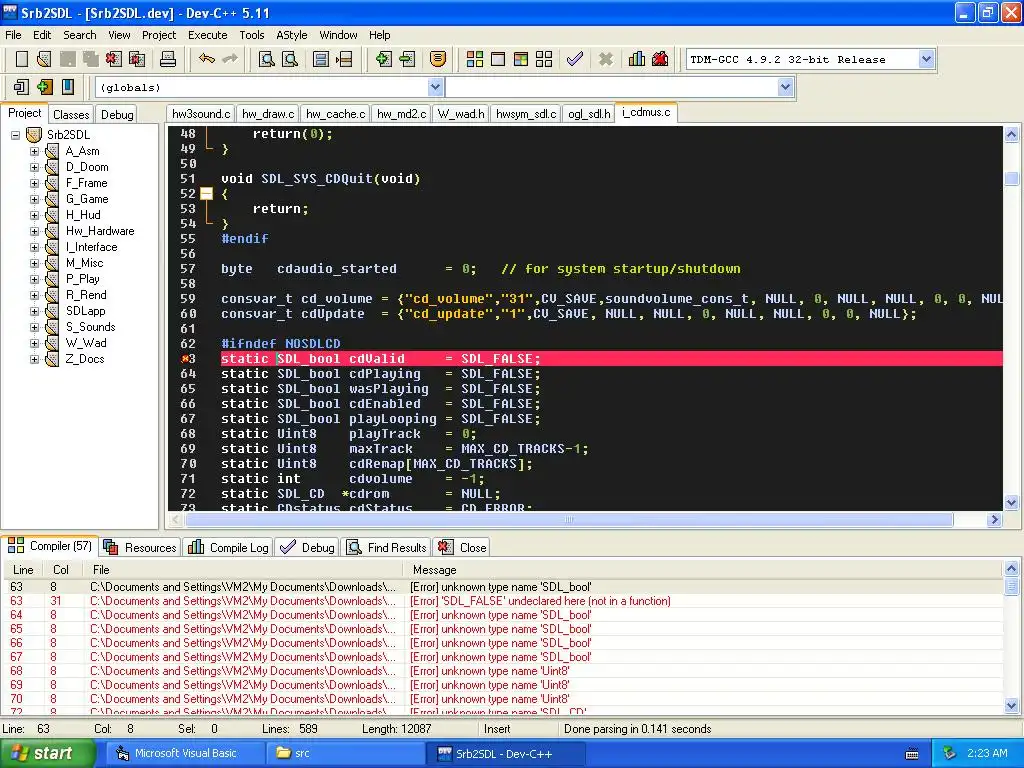This screenshot has width=1024, height=768.
Task: Expand the G_Game folder
Action: pos(35,199)
